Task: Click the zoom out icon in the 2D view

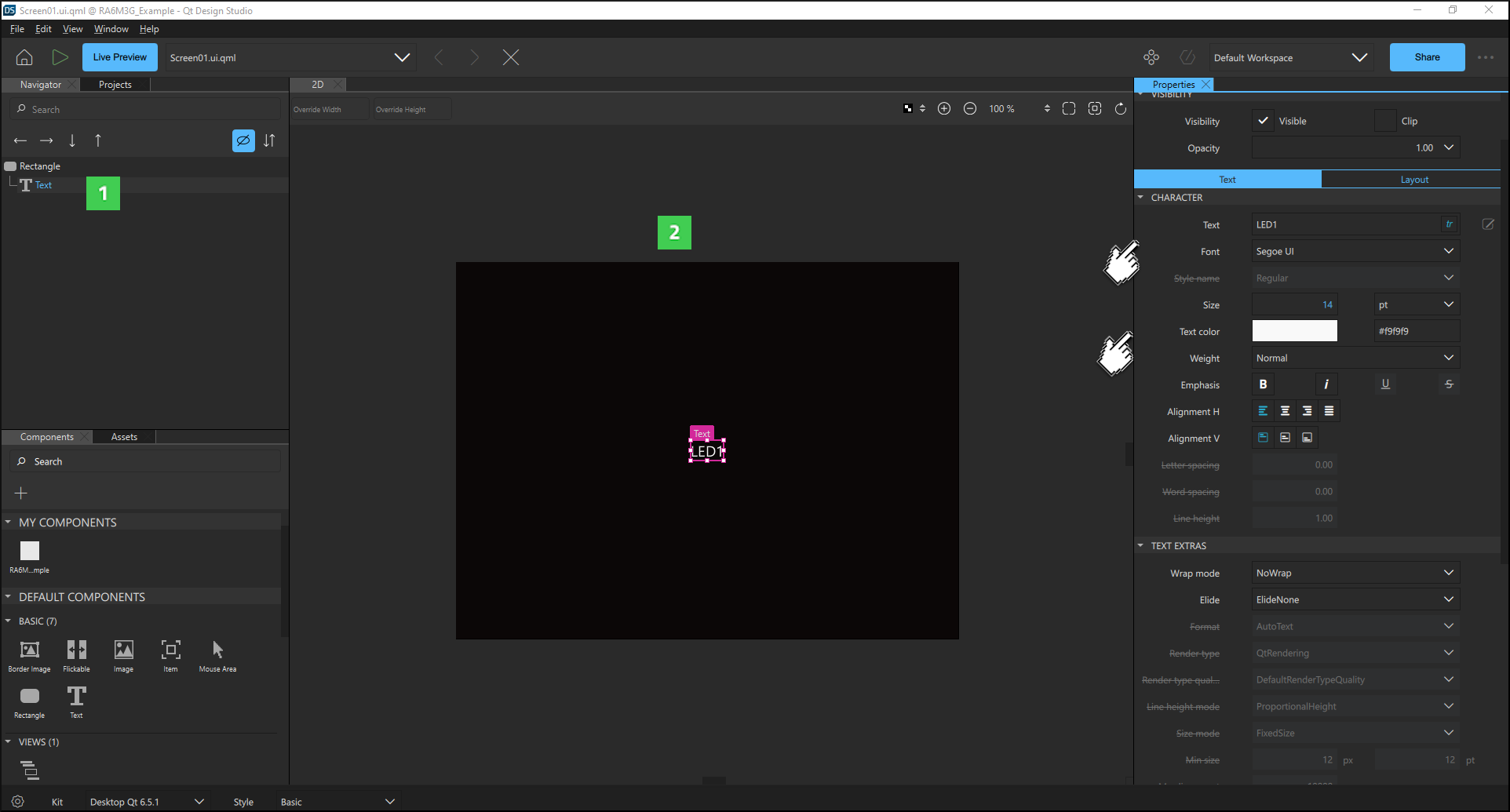Action: pos(970,109)
